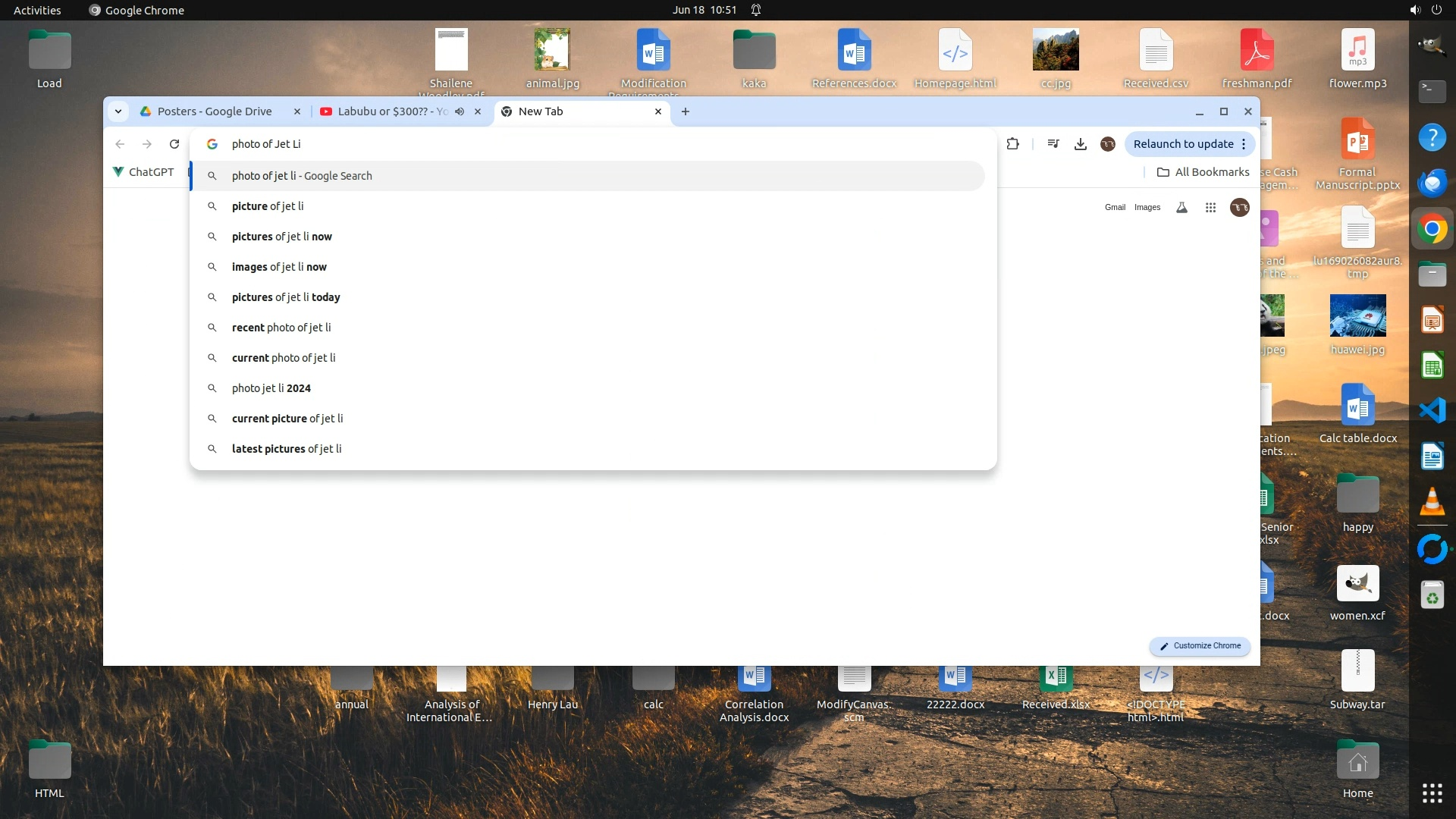Click the Chrome reload page button
Viewport: 1456px width, 819px height.
click(174, 144)
